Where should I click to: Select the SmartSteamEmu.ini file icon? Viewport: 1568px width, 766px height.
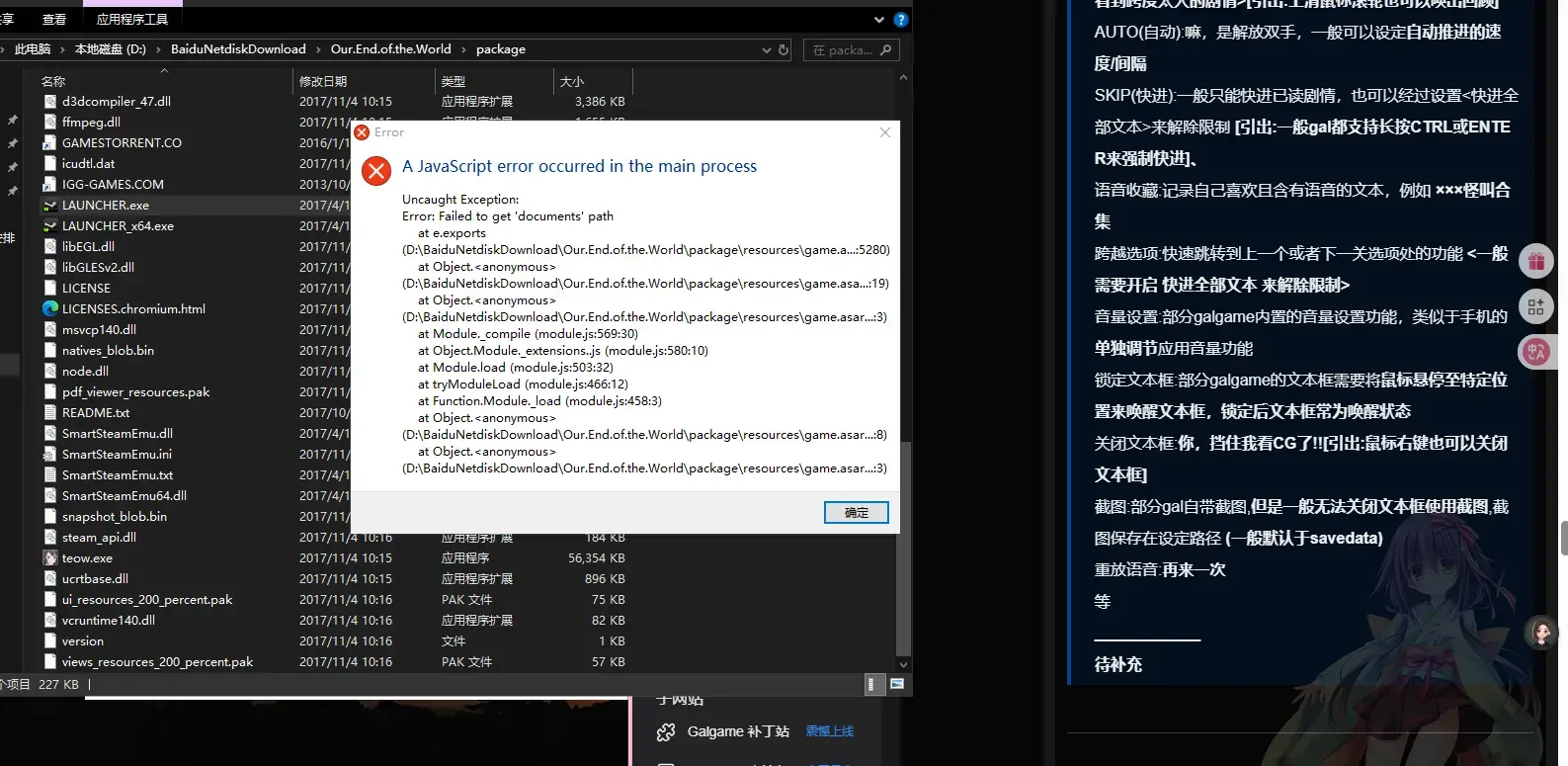[x=49, y=454]
